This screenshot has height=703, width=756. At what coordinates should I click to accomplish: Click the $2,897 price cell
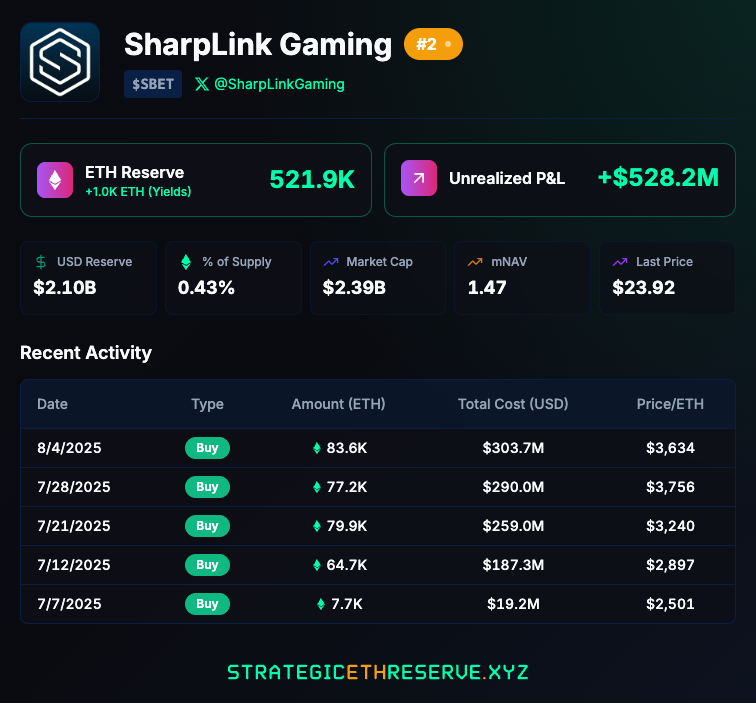pos(670,565)
